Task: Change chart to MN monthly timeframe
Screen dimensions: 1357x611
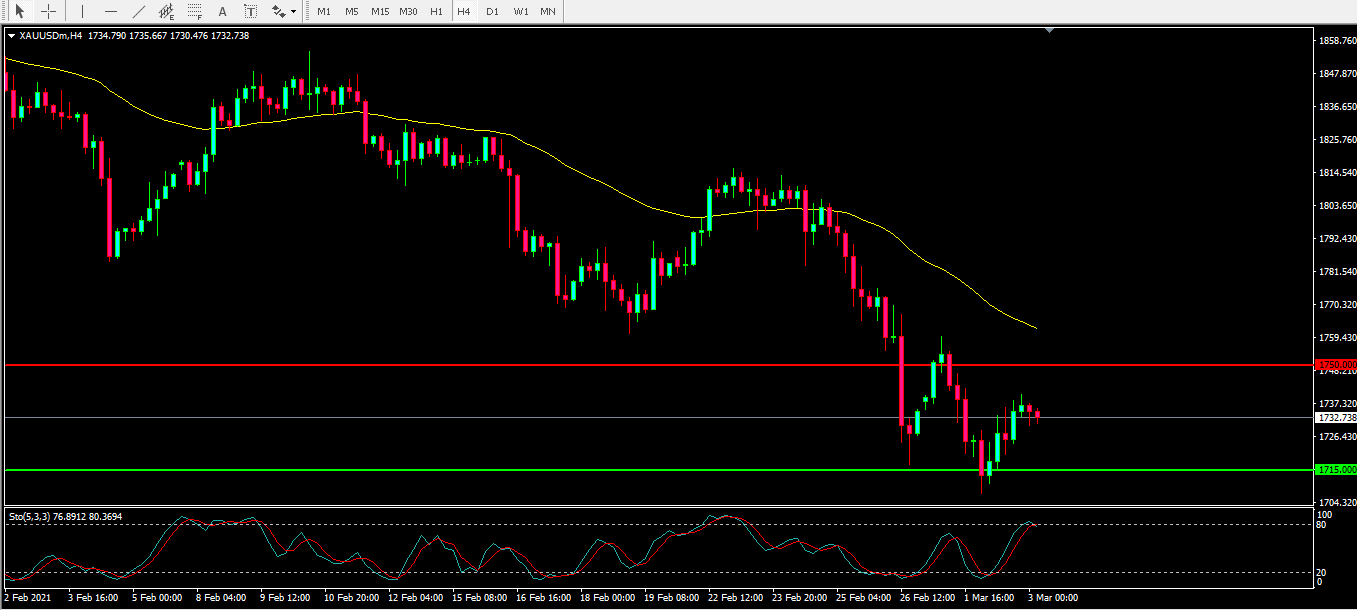Action: click(x=548, y=11)
